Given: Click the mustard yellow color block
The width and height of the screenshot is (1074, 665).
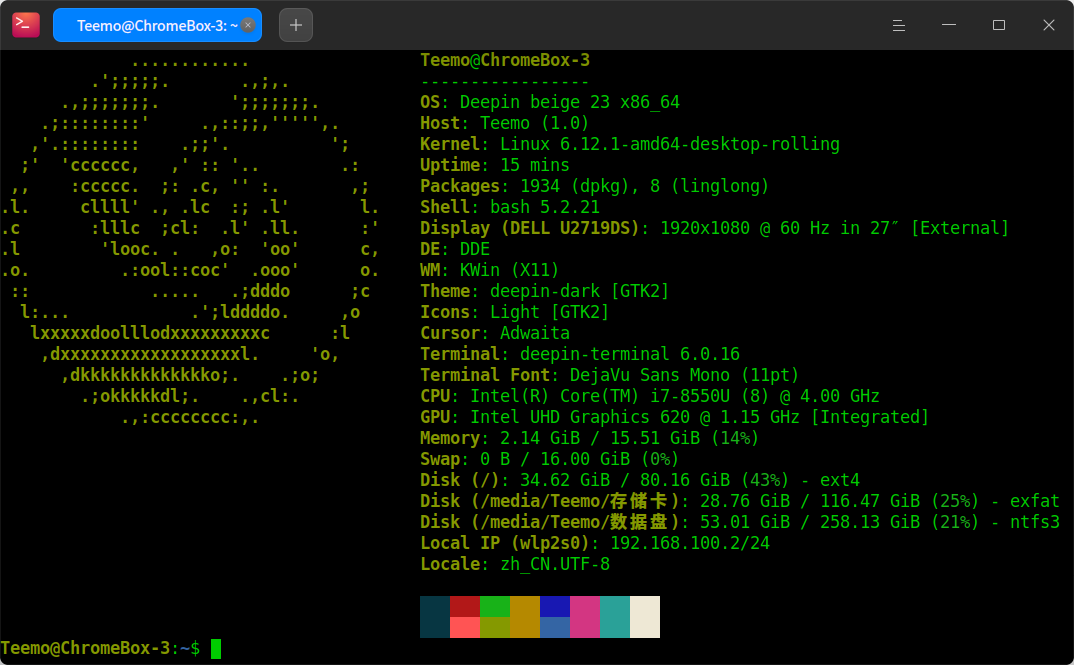Looking at the screenshot, I should [525, 616].
